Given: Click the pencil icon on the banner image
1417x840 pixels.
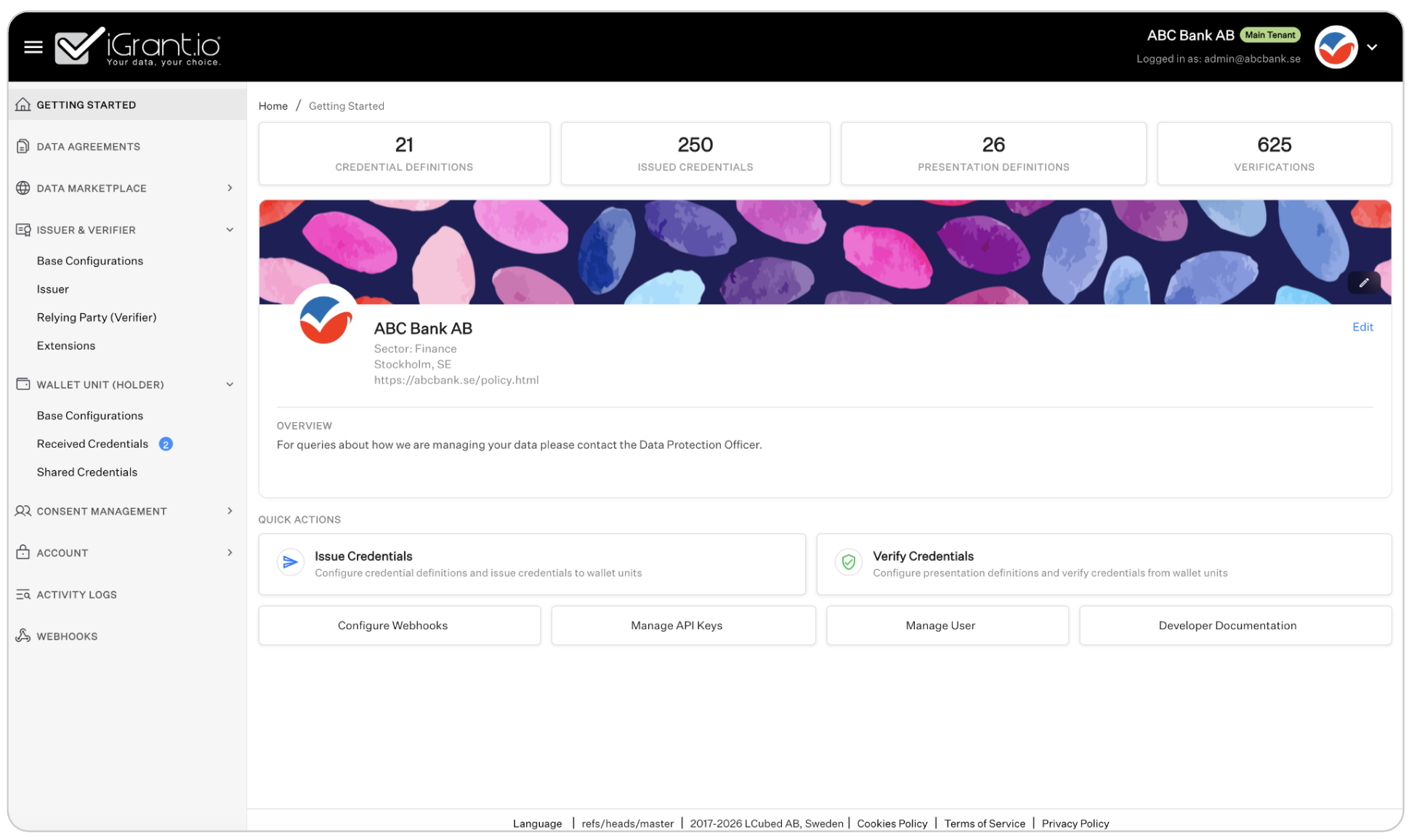Looking at the screenshot, I should [1364, 283].
